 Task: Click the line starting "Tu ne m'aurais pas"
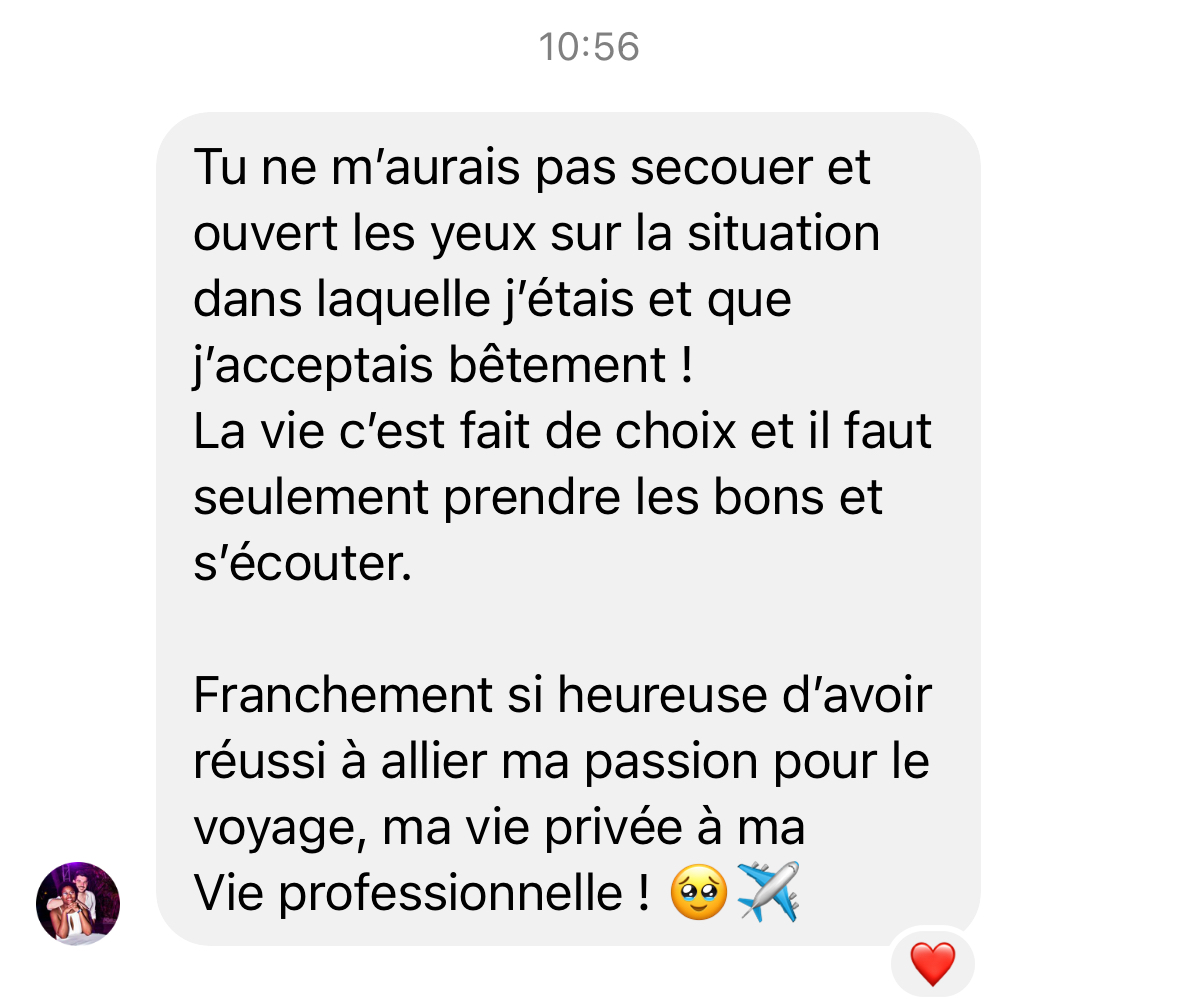(532, 167)
